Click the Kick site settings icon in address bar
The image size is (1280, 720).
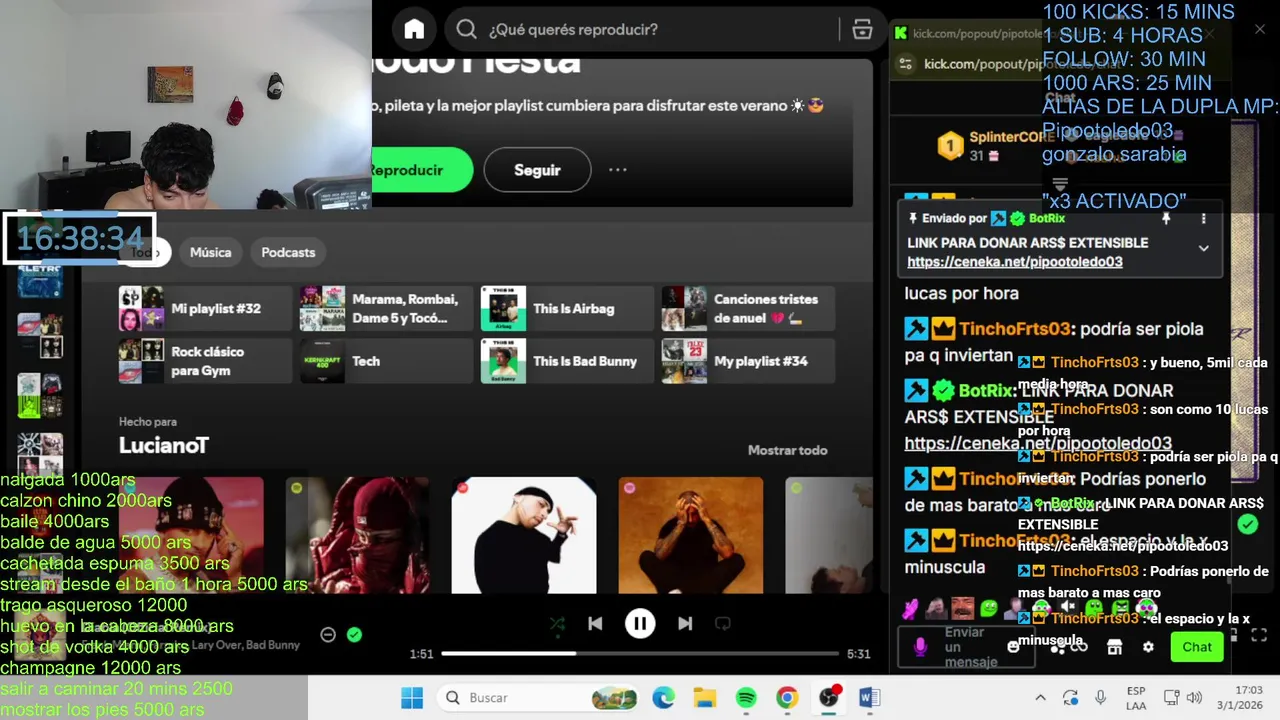(x=904, y=64)
